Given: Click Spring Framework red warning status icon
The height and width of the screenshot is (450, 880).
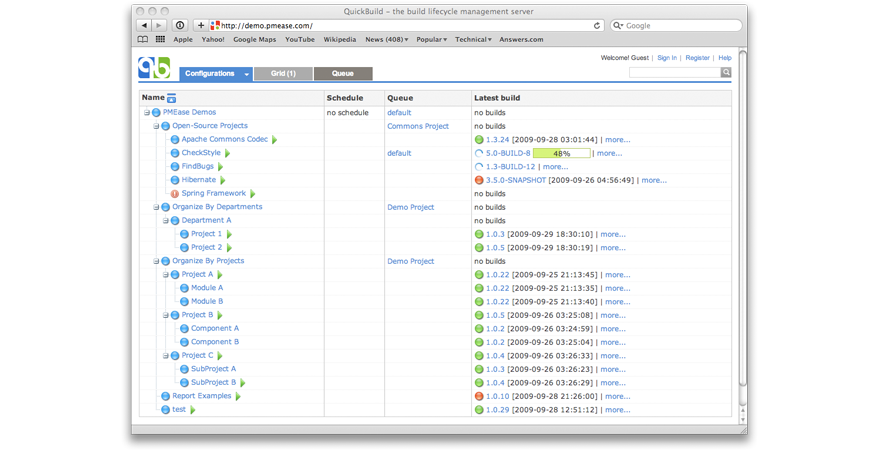Looking at the screenshot, I should [175, 194].
